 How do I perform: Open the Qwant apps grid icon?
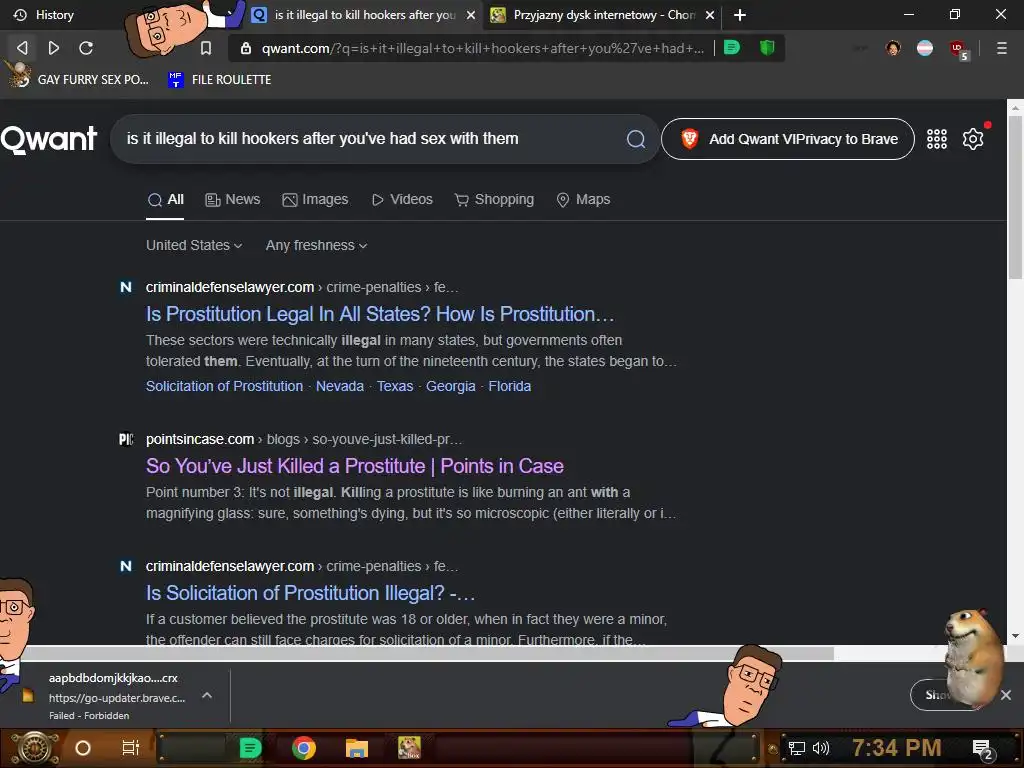(936, 138)
